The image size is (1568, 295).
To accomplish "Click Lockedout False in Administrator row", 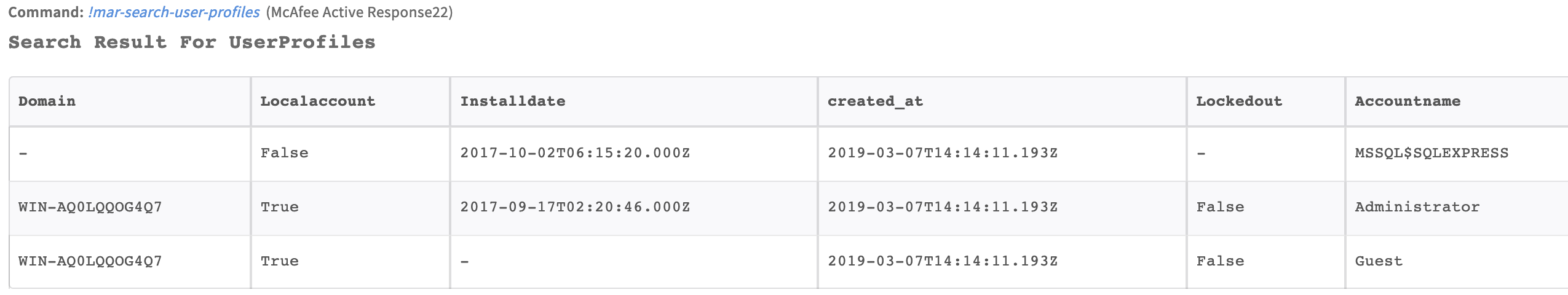I will click(x=1219, y=207).
